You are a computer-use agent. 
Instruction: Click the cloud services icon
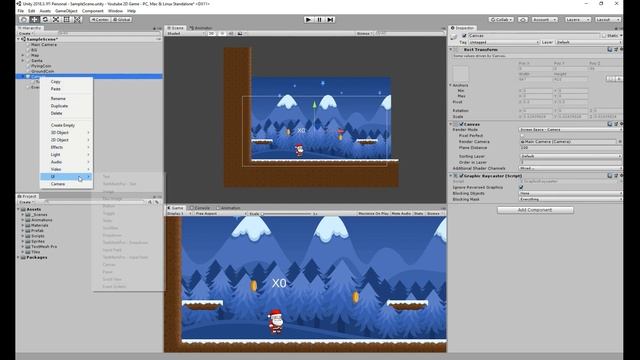(x=522, y=19)
